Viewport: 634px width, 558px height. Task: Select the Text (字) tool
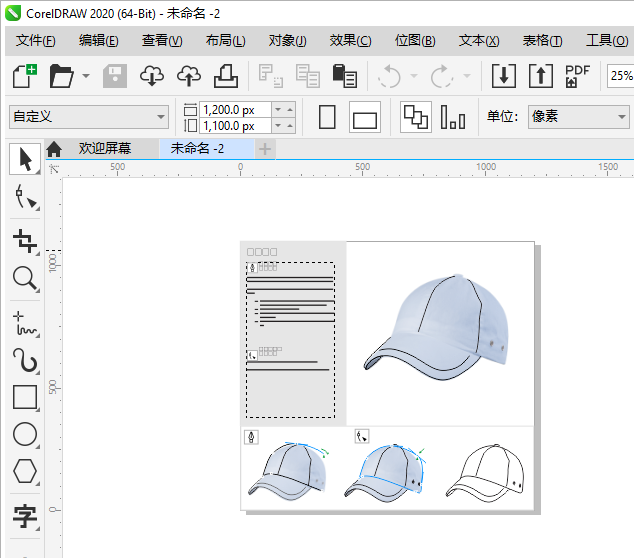tap(24, 516)
